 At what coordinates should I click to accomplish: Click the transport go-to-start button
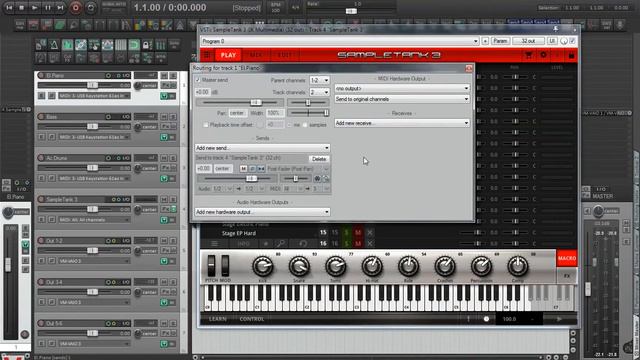9,7
